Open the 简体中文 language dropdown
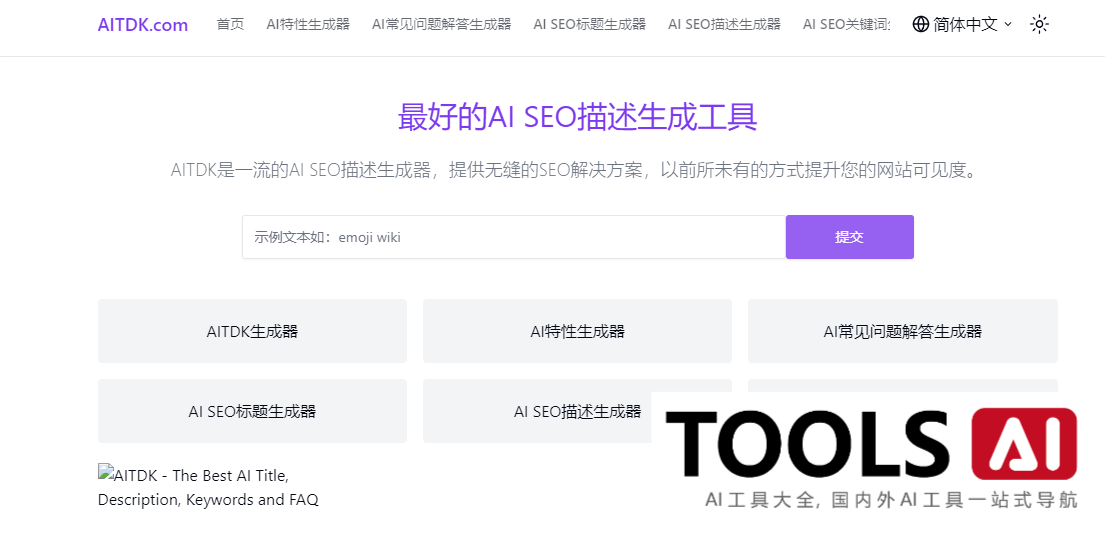 click(965, 24)
